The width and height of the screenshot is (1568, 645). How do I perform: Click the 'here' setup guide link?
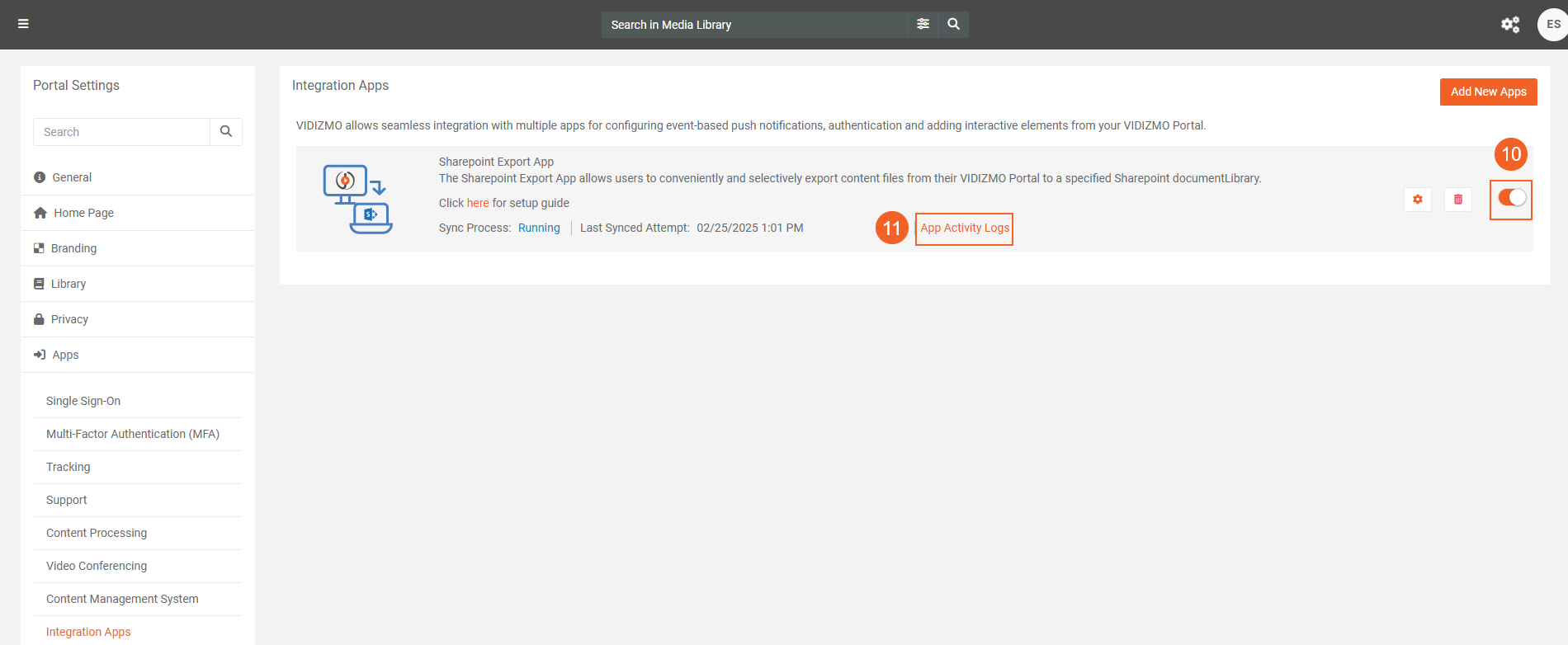(x=478, y=203)
